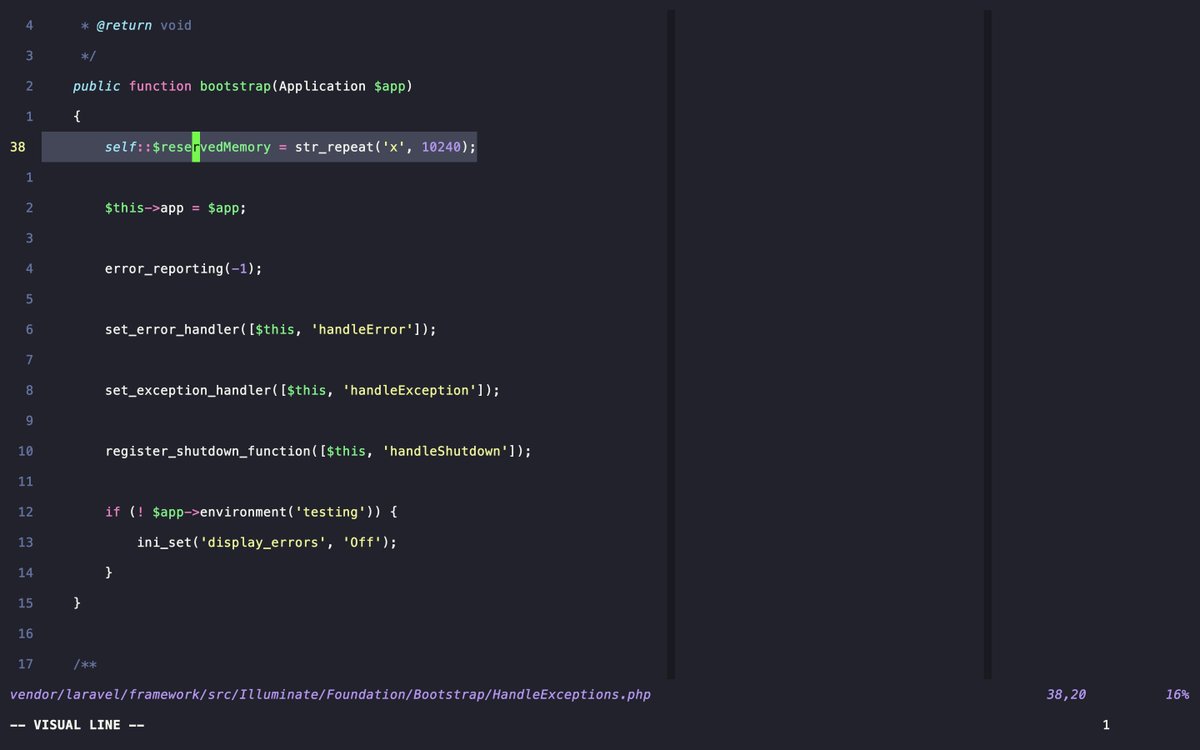Image resolution: width=1200 pixels, height=750 pixels.
Task: Click 'ini_set' function call
Action: [164, 542]
